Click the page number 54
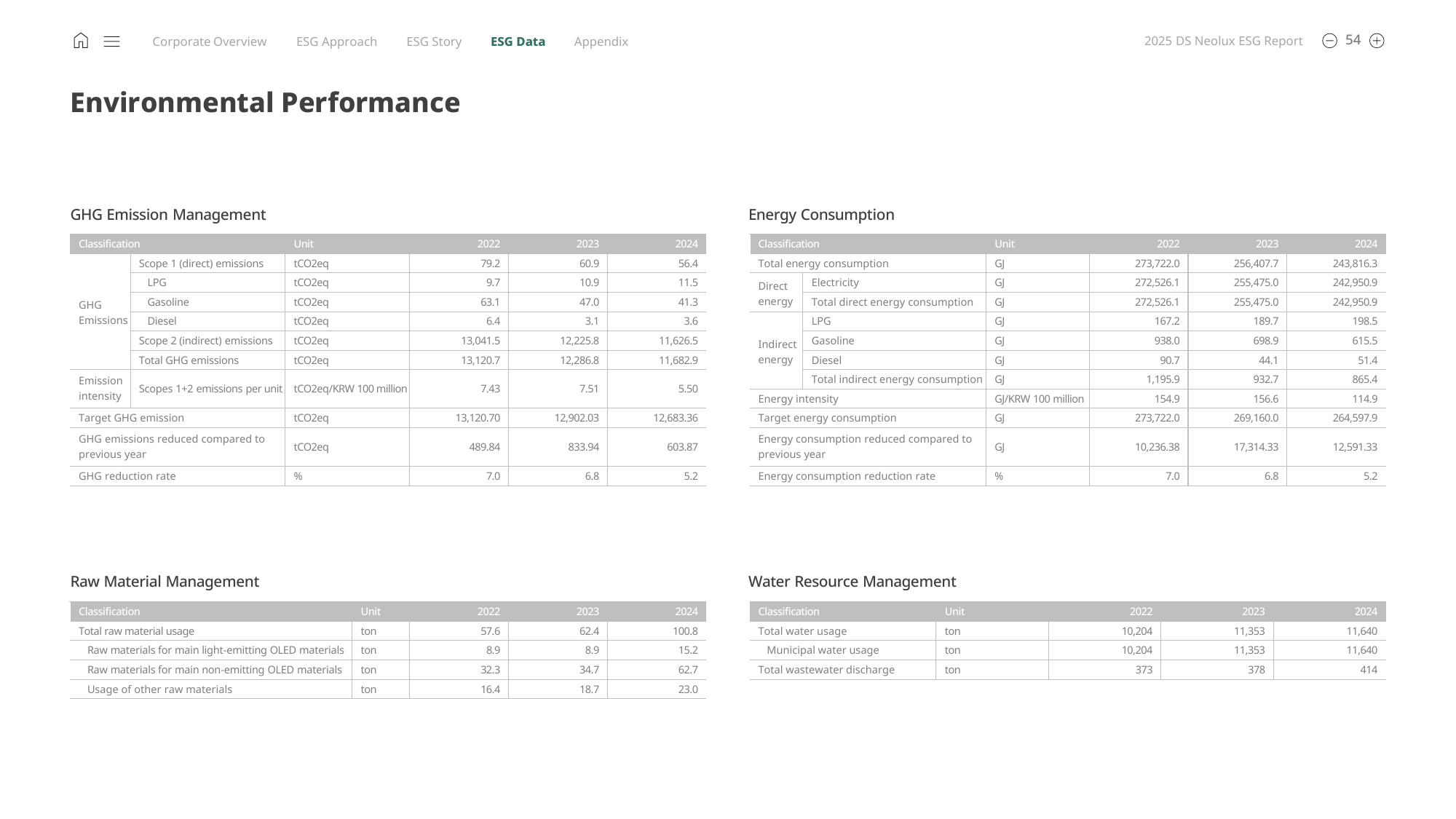 (x=1353, y=40)
